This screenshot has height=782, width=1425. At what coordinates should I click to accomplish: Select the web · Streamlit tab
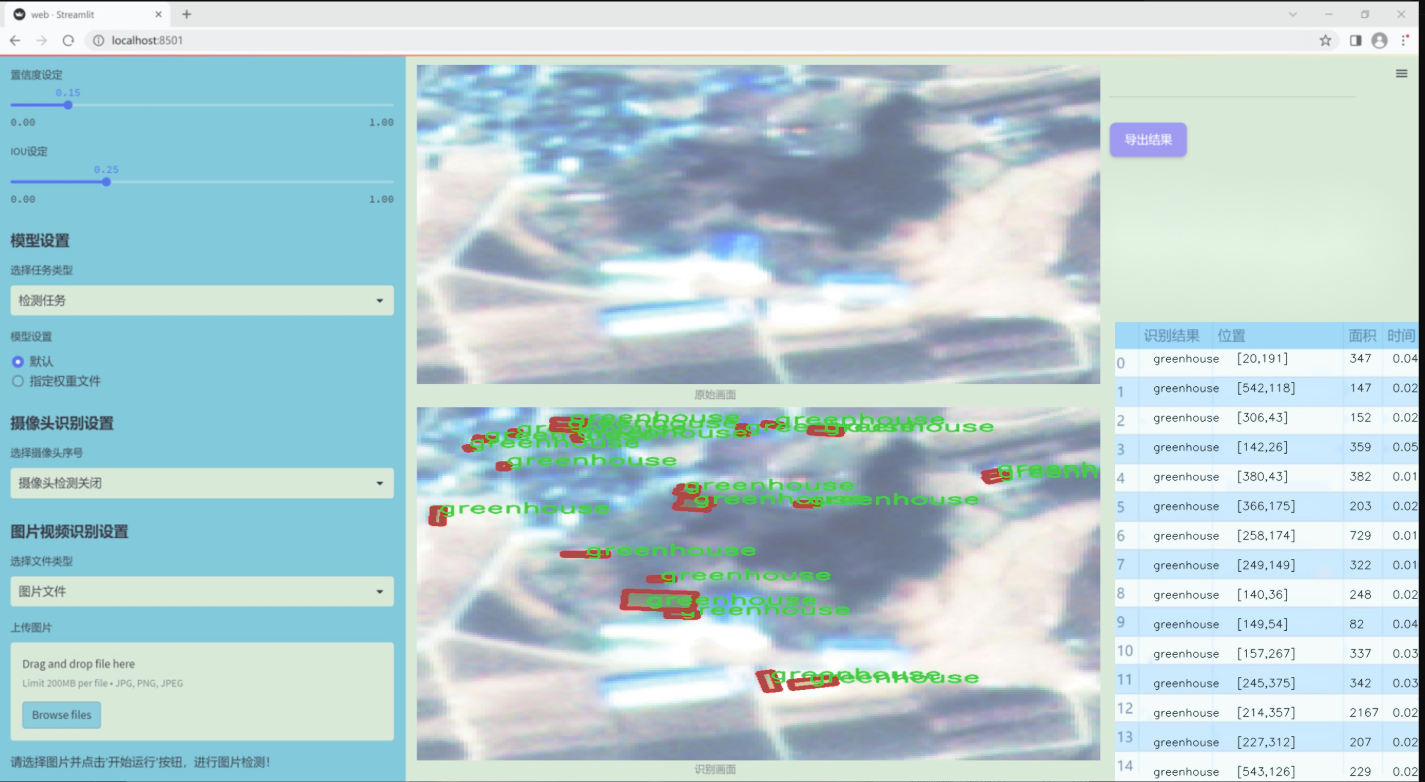pyautogui.click(x=88, y=14)
